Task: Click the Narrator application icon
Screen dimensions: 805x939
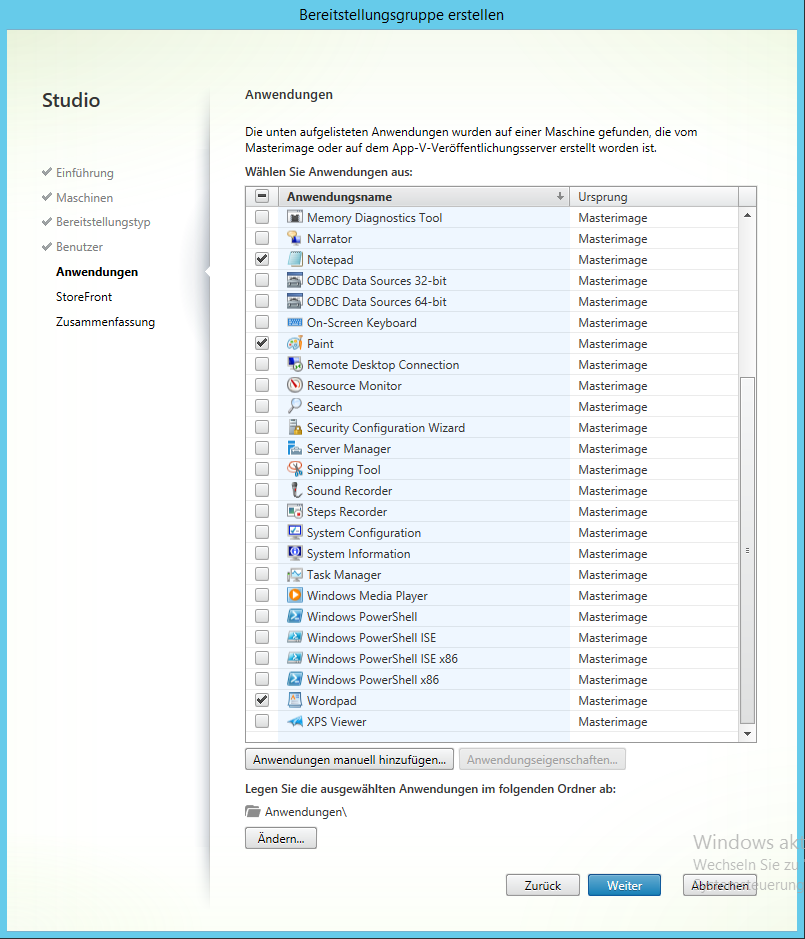Action: coord(294,238)
